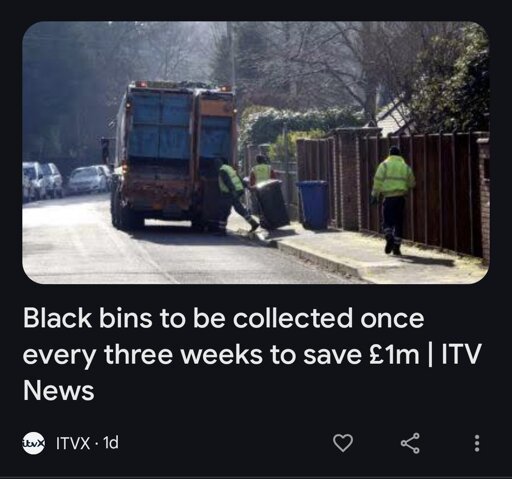
Task: Share the article using the share icon
Action: (410, 443)
